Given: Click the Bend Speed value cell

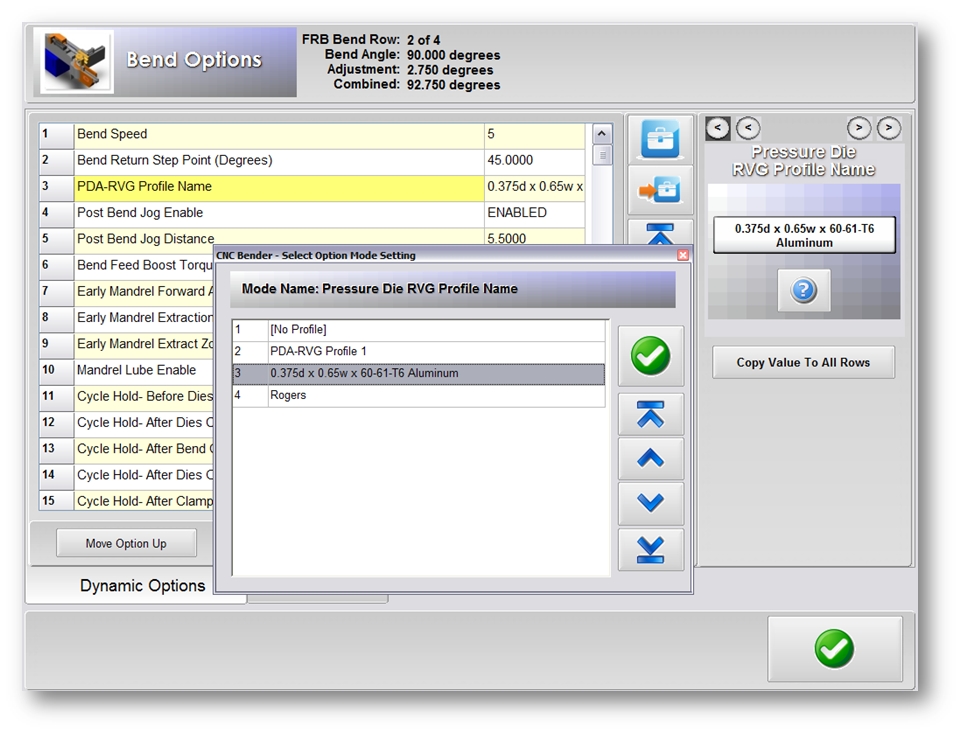Looking at the screenshot, I should click(x=534, y=135).
